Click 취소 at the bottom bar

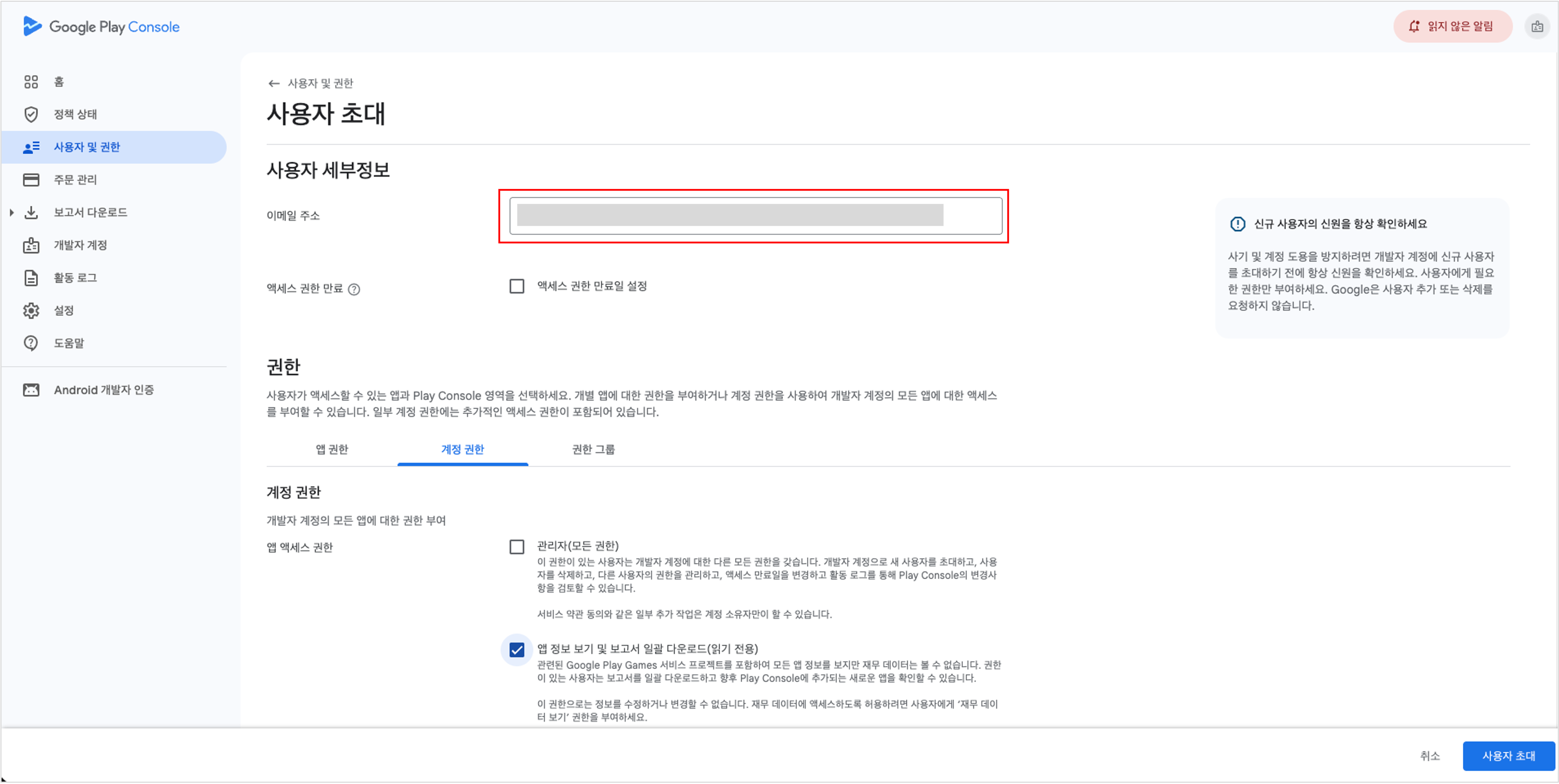(1429, 756)
